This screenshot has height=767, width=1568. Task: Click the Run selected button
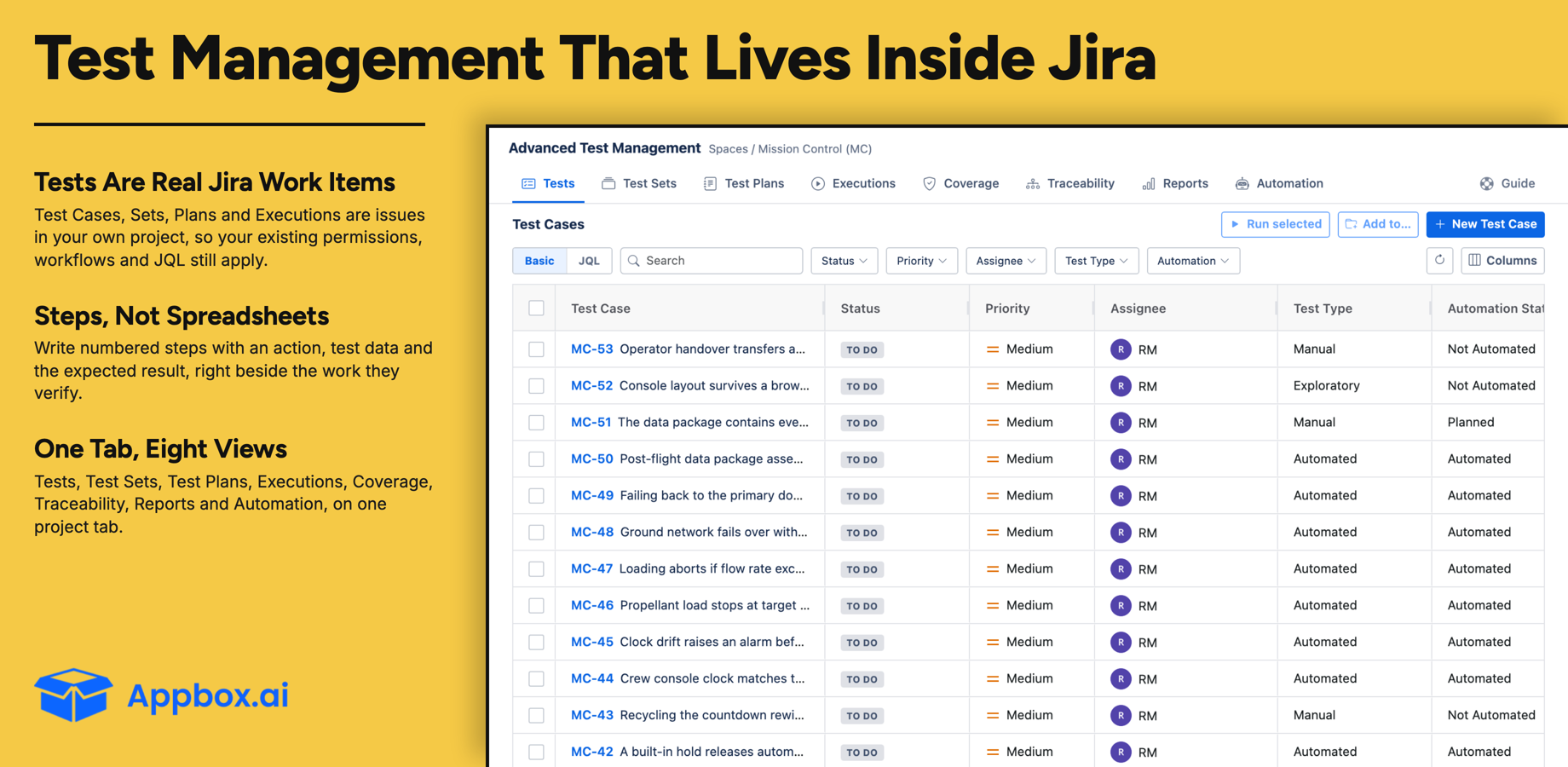tap(1275, 224)
